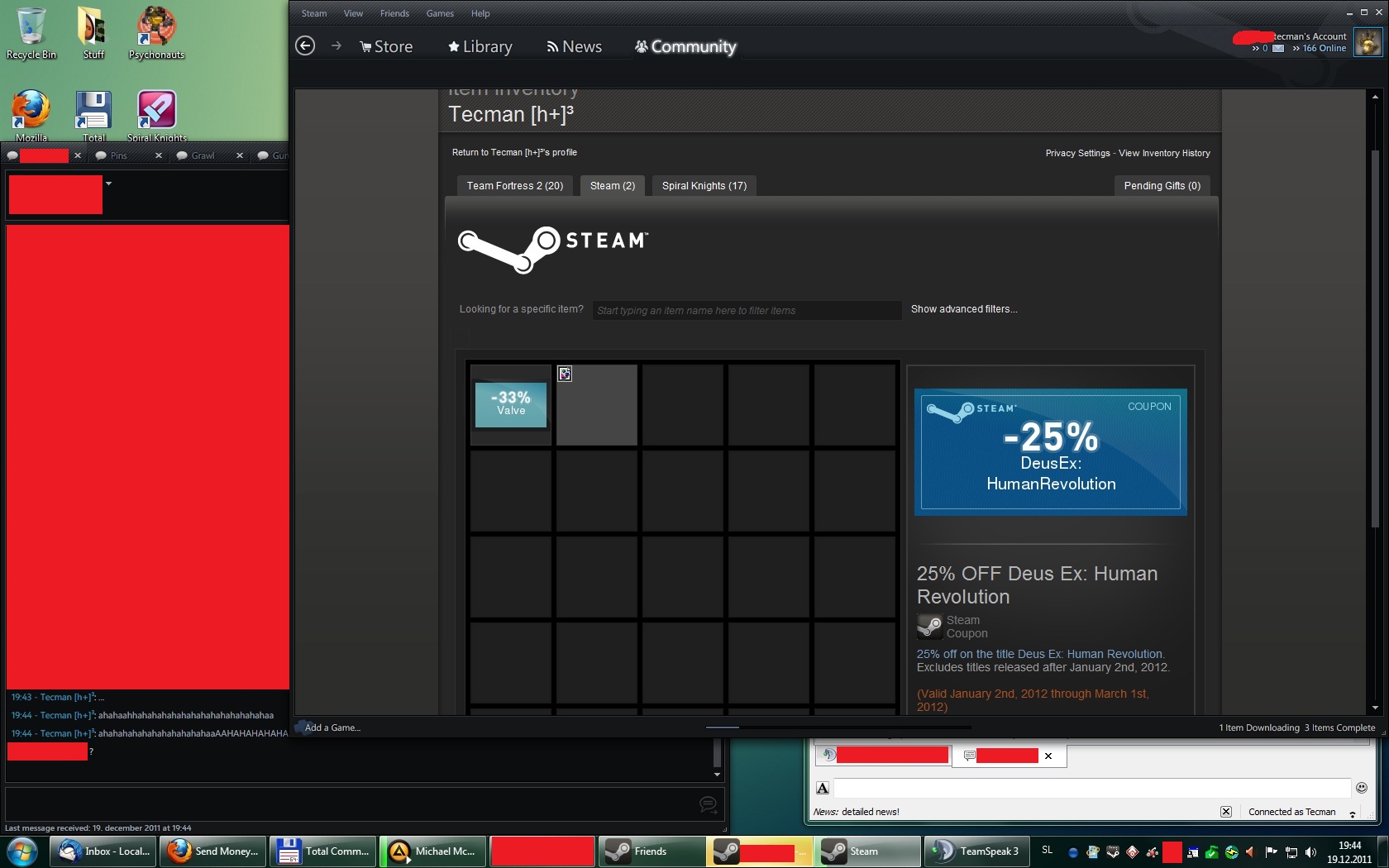
Task: Open the Games menu in Steam
Action: click(x=439, y=13)
